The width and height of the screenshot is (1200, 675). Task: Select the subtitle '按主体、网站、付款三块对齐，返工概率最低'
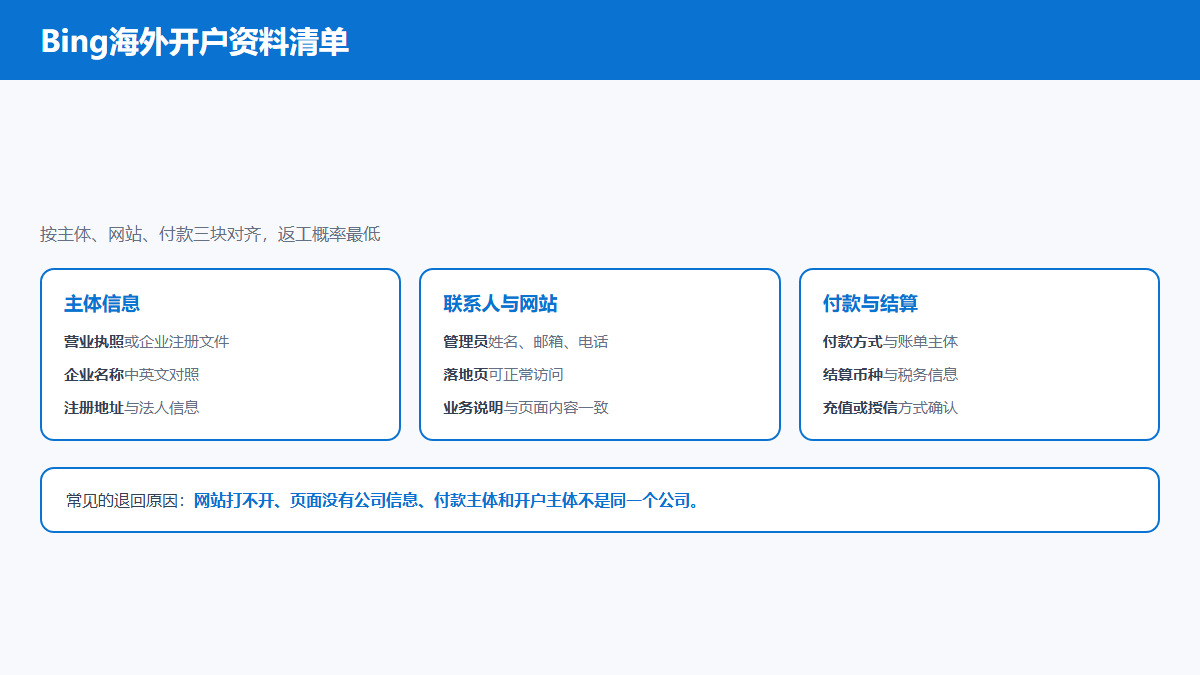coord(210,234)
